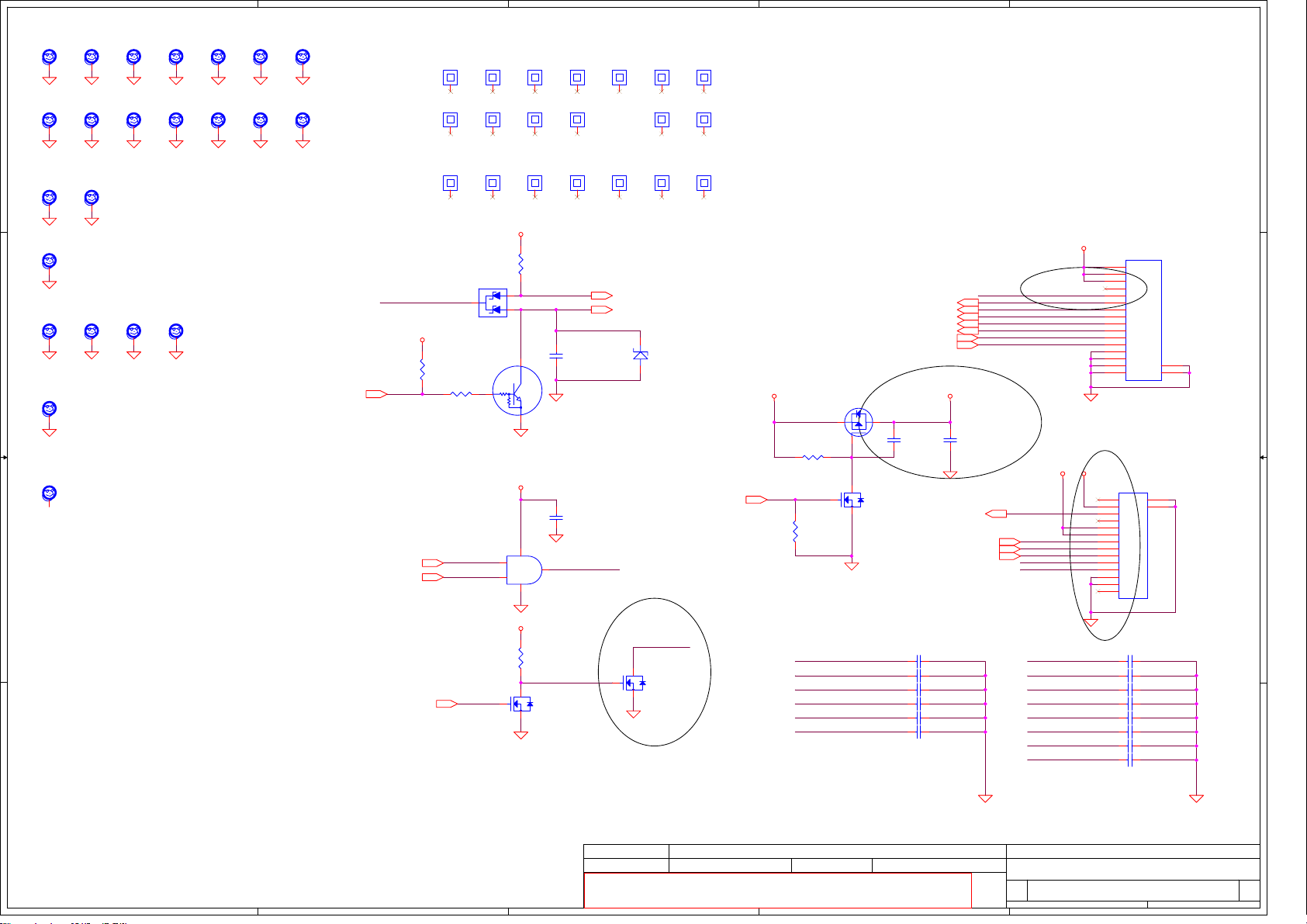Select the AND gate symbol
Screen dimensions: 1307x924
[x=524, y=569]
